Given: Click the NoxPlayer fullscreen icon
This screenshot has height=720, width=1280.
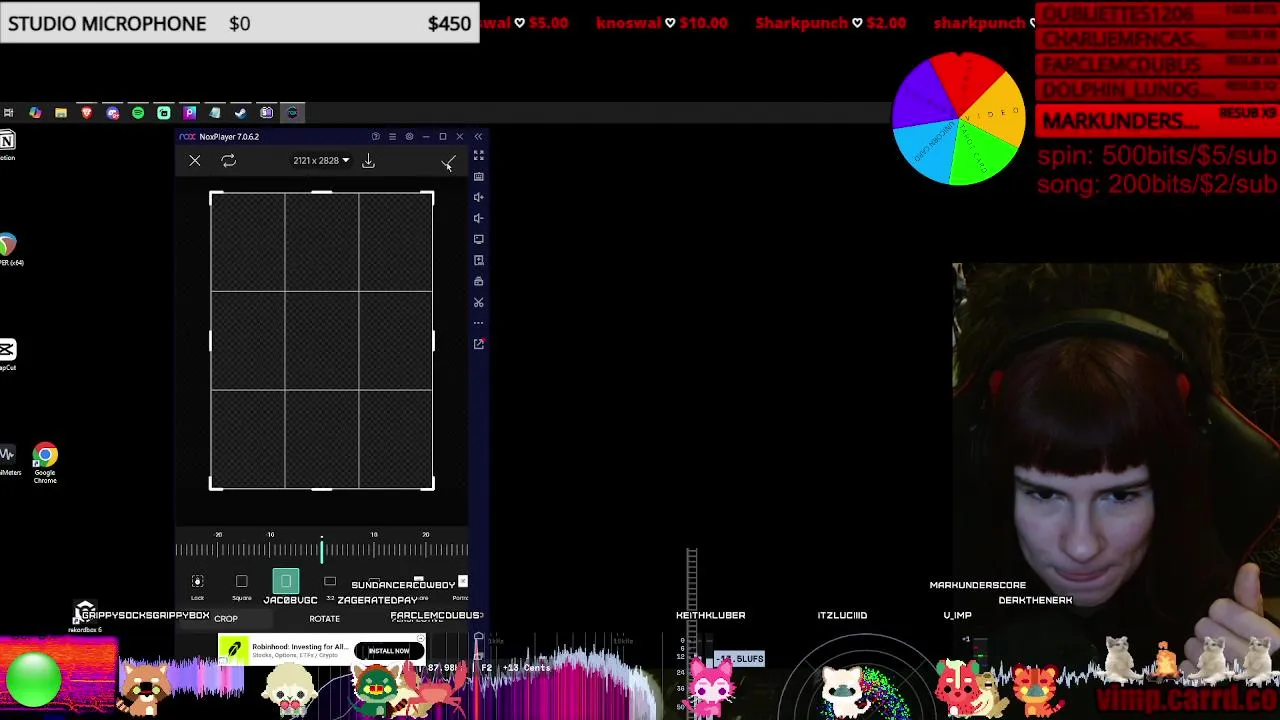Looking at the screenshot, I should point(478,155).
